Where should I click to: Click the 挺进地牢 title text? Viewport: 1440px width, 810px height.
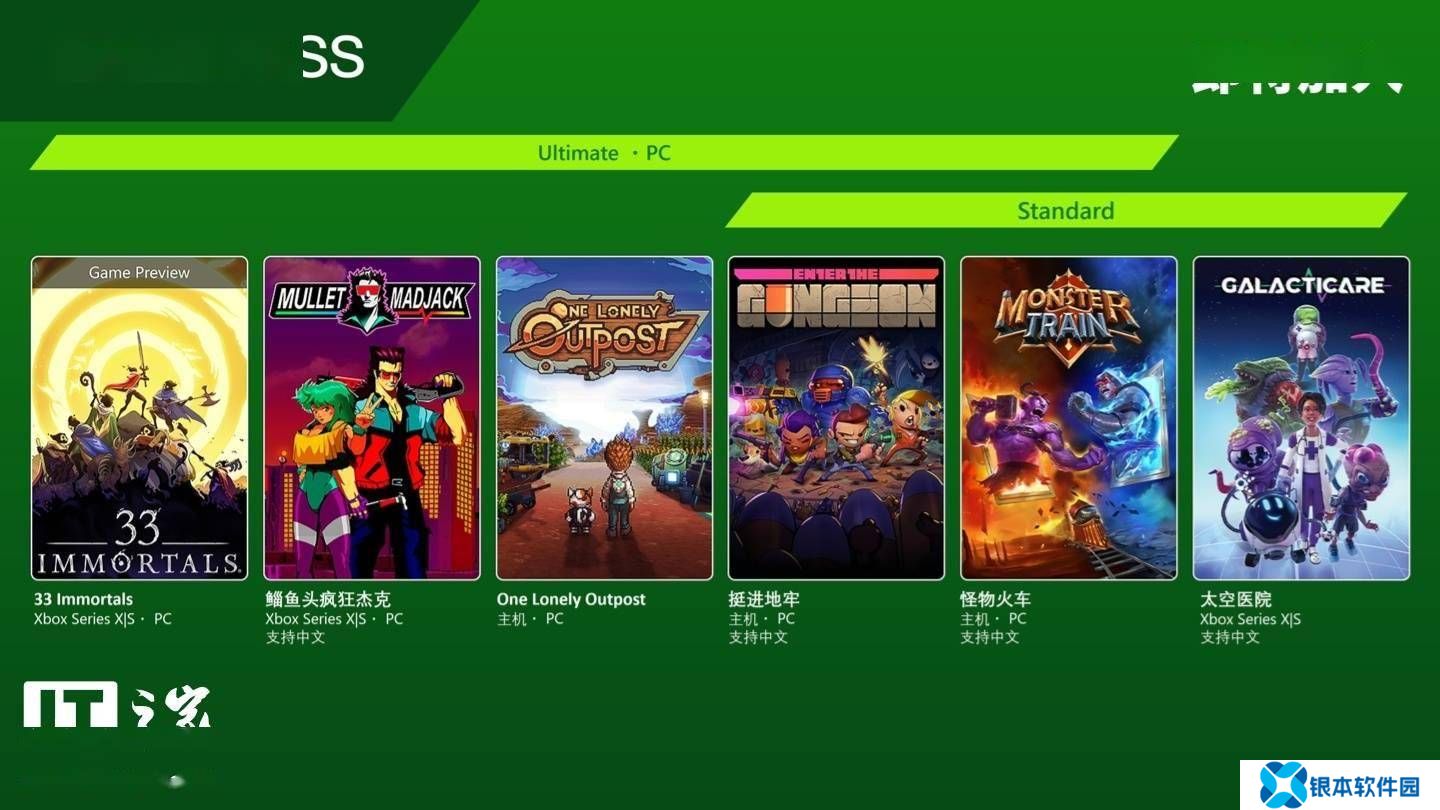(x=764, y=599)
